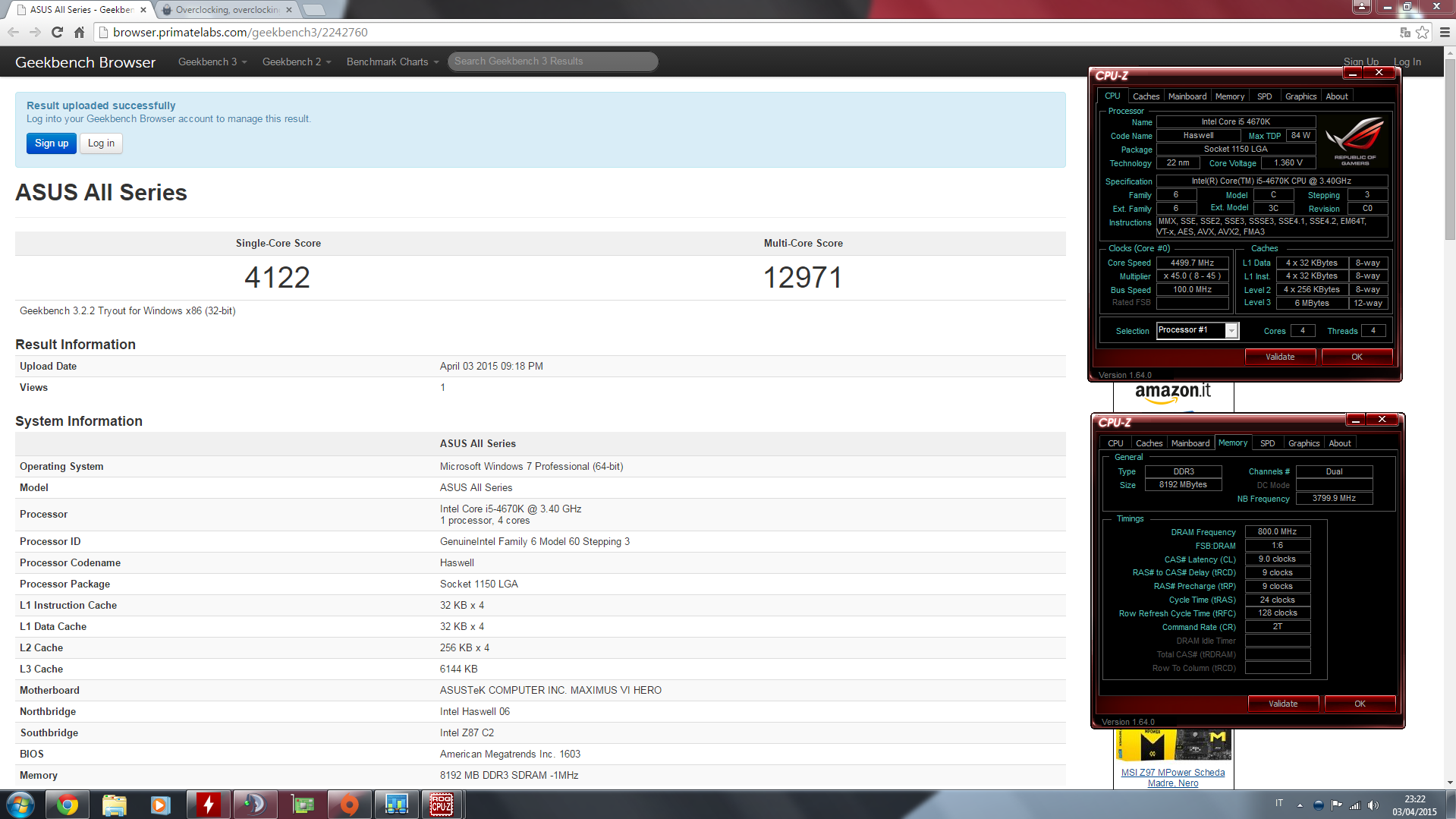Launch Windows Media Player taskbar icon
1456x819 pixels.
(x=161, y=805)
